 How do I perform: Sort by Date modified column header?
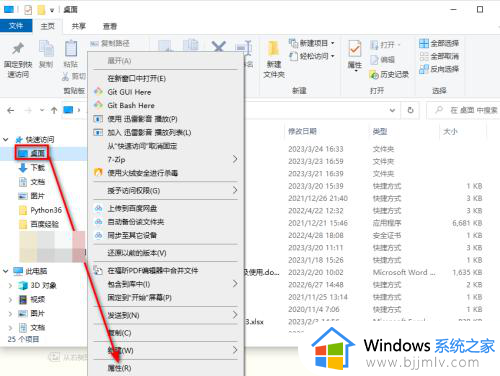pos(302,131)
